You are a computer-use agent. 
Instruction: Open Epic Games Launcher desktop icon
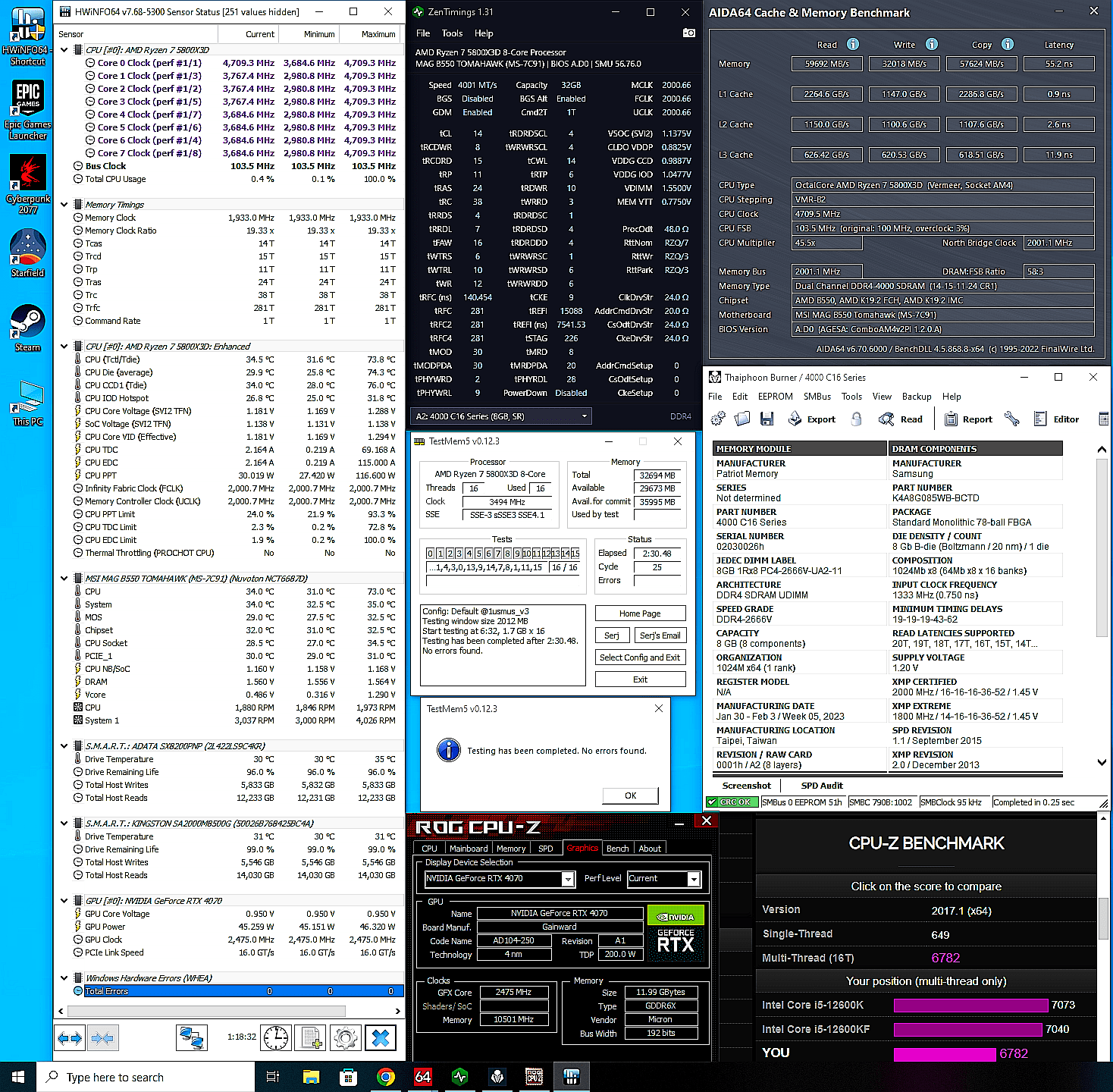27,110
